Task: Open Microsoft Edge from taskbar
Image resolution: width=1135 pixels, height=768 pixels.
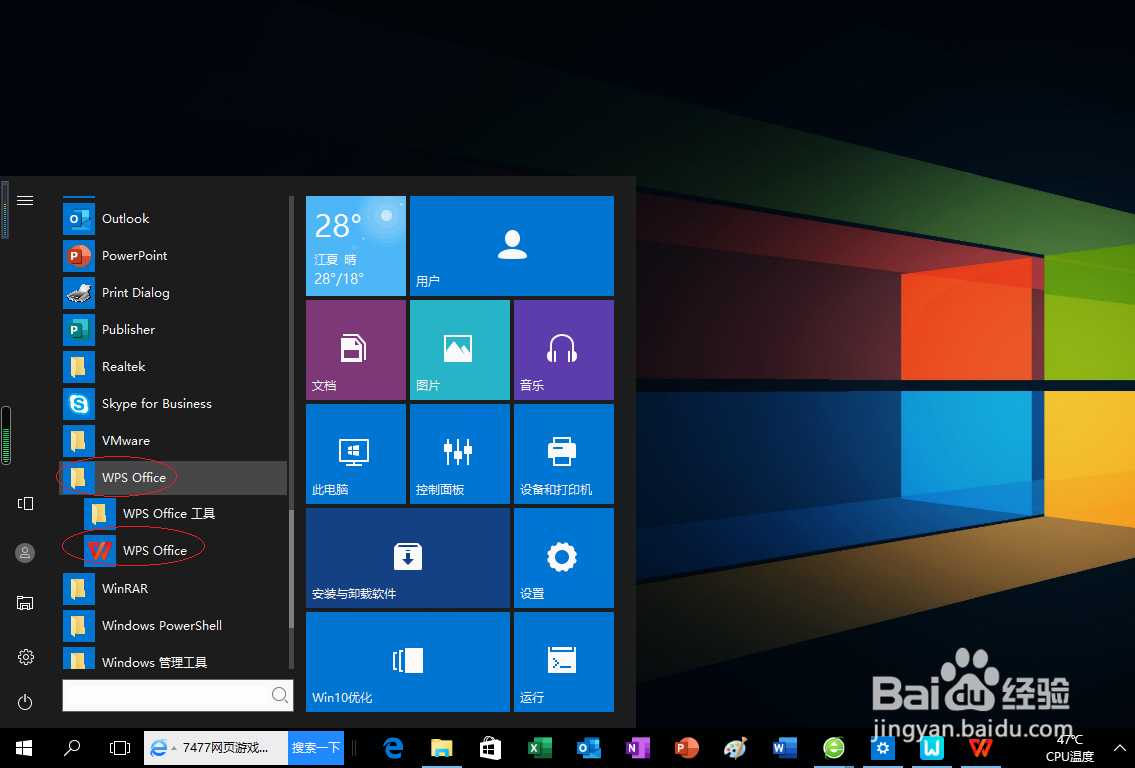Action: 393,748
